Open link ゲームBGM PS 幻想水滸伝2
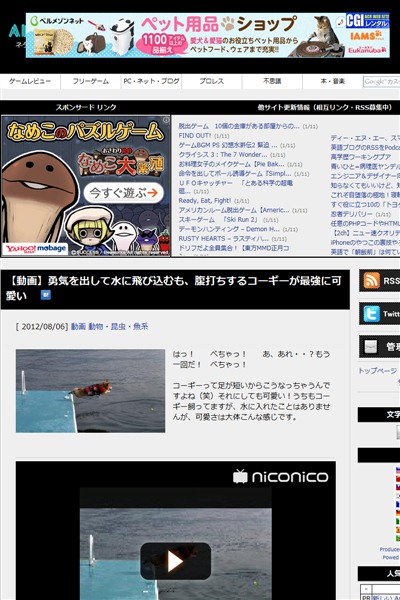Screen dimensions: 400x600 click(x=228, y=145)
